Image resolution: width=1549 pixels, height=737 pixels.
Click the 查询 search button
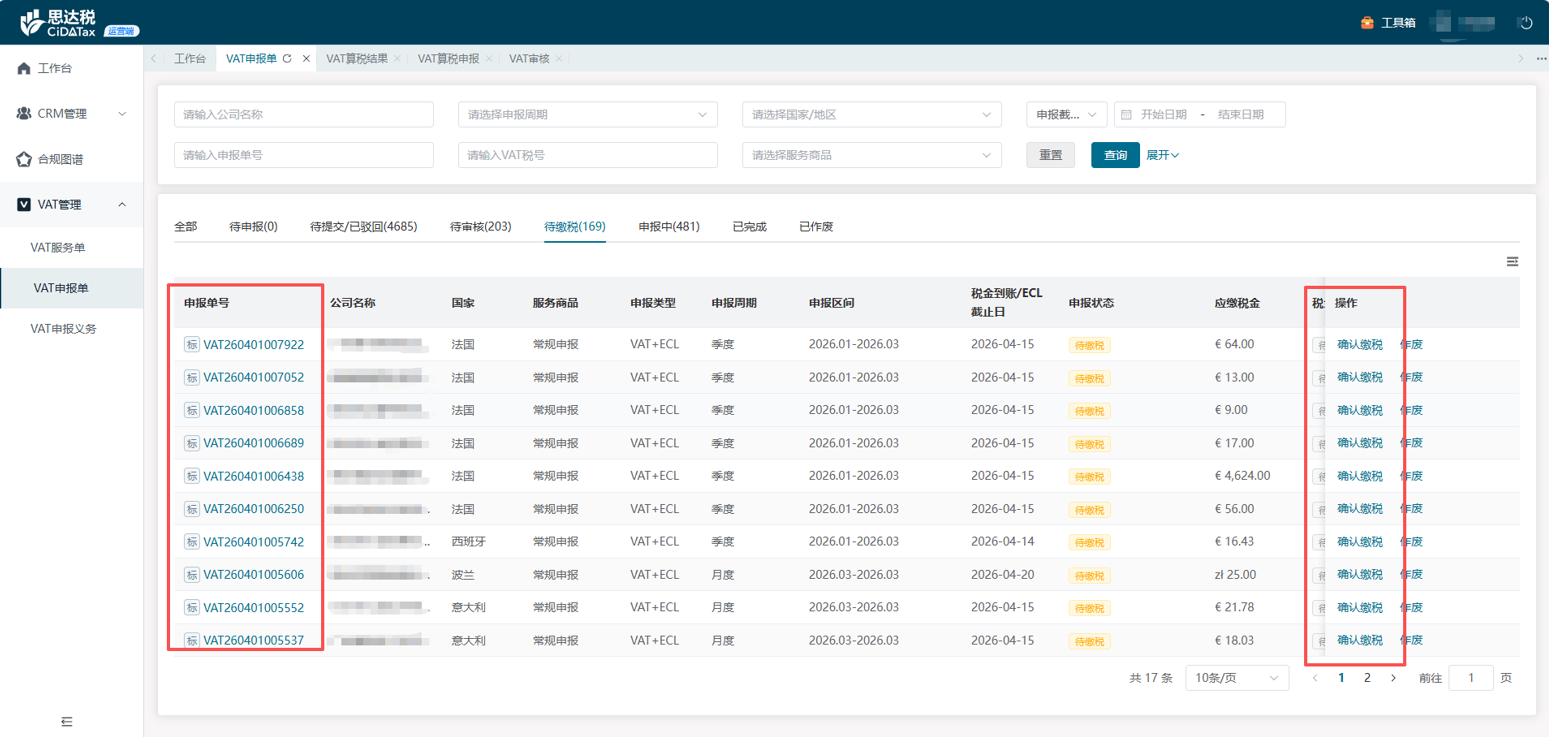click(x=1114, y=155)
